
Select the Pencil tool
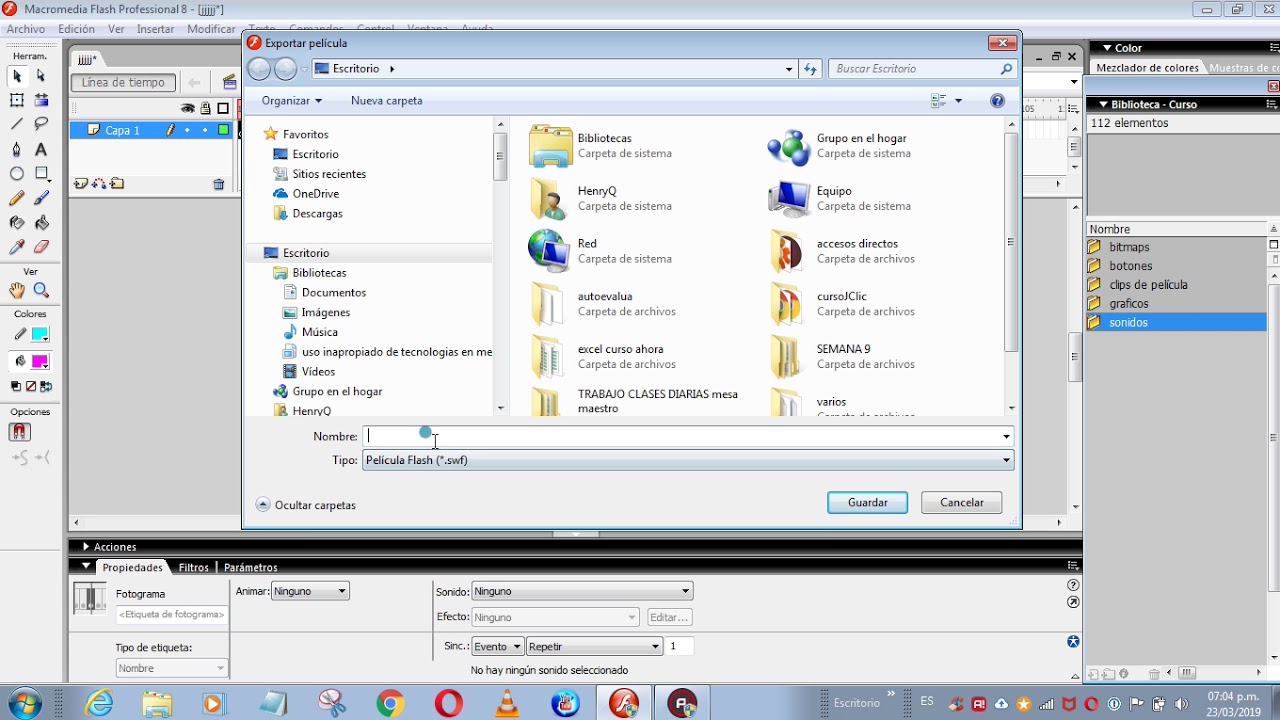click(17, 198)
